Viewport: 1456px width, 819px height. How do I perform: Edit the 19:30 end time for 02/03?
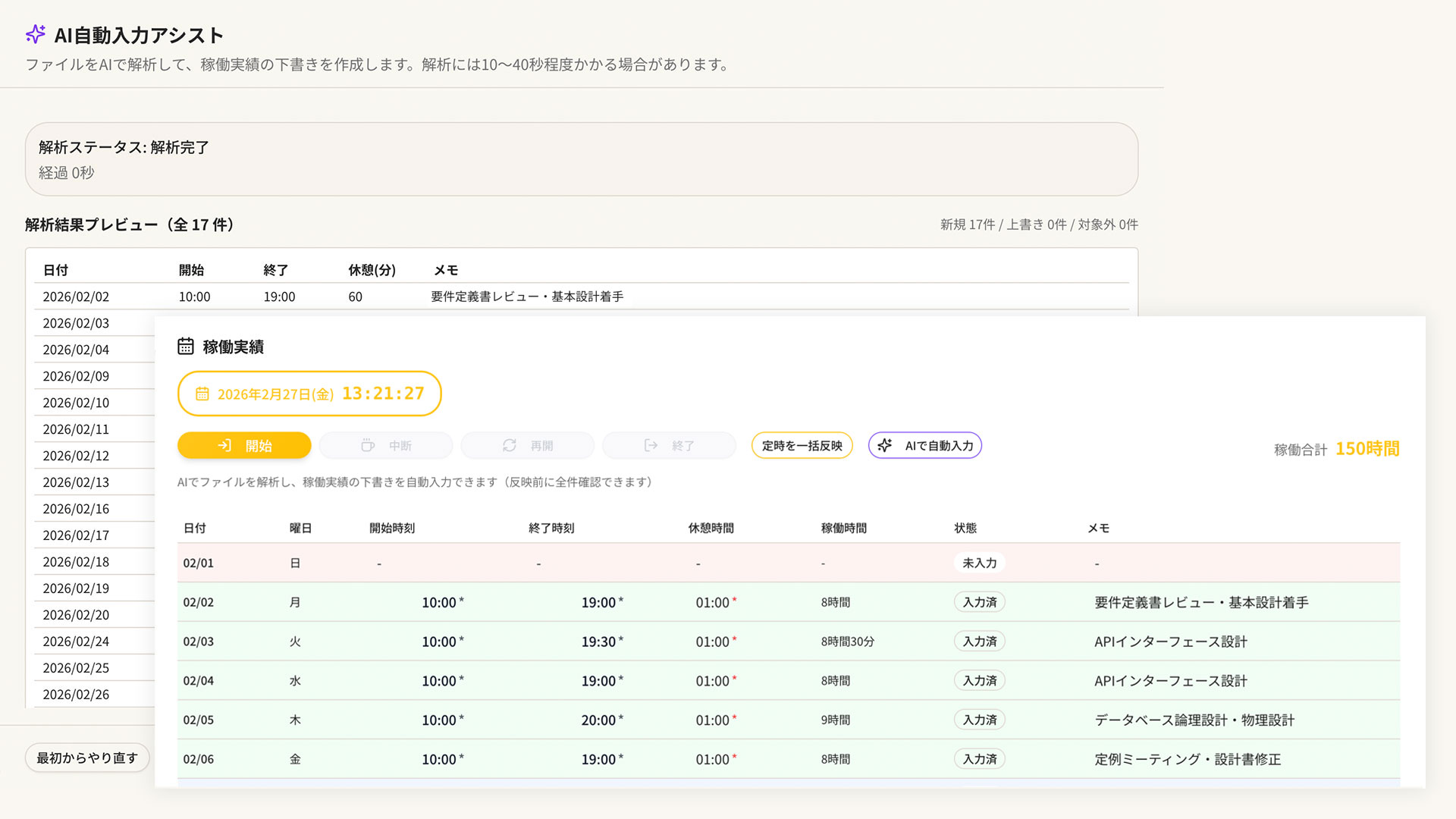pos(598,642)
